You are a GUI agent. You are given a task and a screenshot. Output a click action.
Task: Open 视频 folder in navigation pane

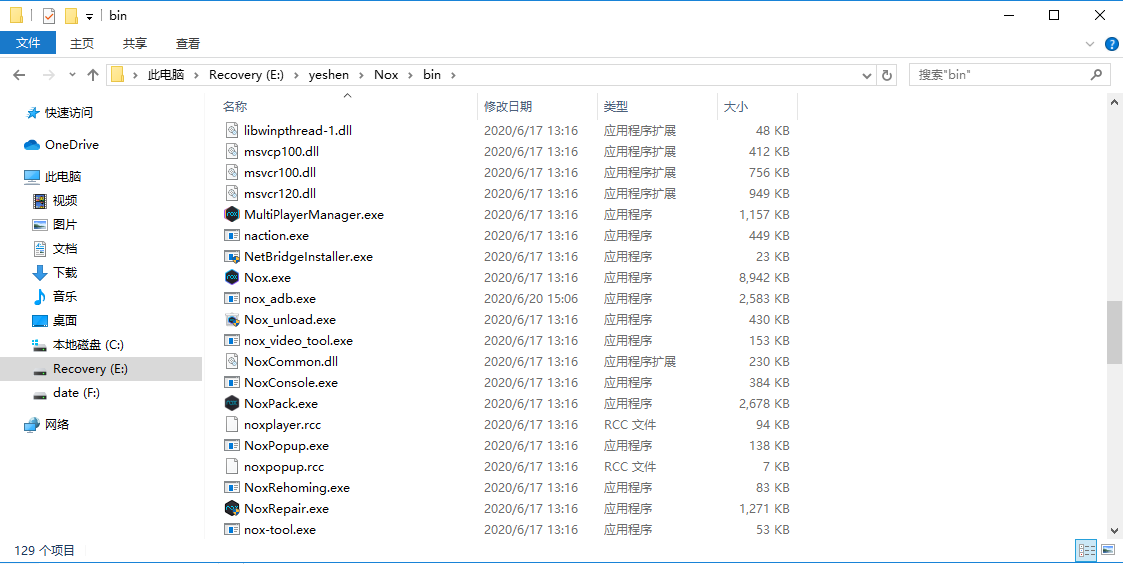(64, 201)
